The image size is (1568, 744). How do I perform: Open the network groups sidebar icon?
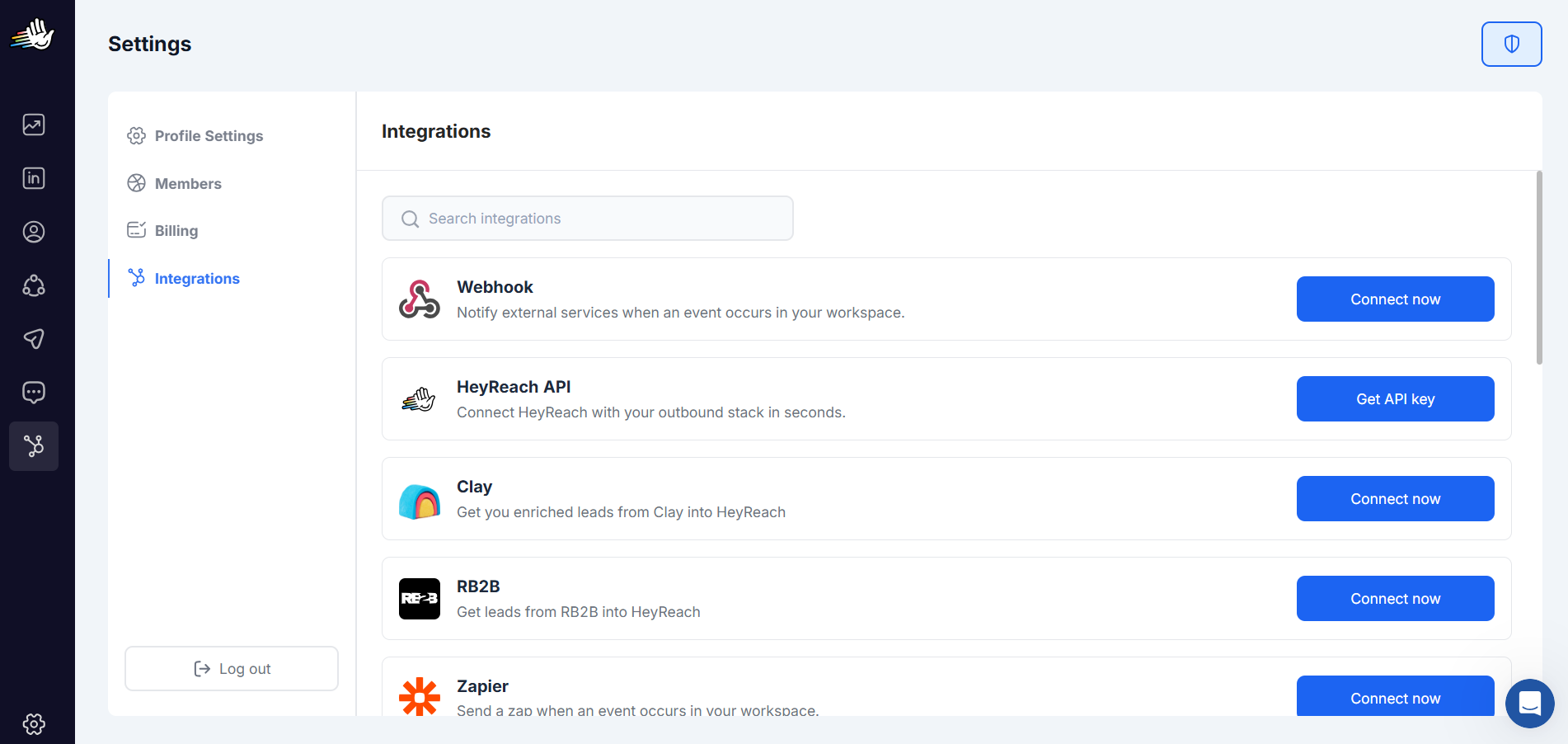pos(34,285)
